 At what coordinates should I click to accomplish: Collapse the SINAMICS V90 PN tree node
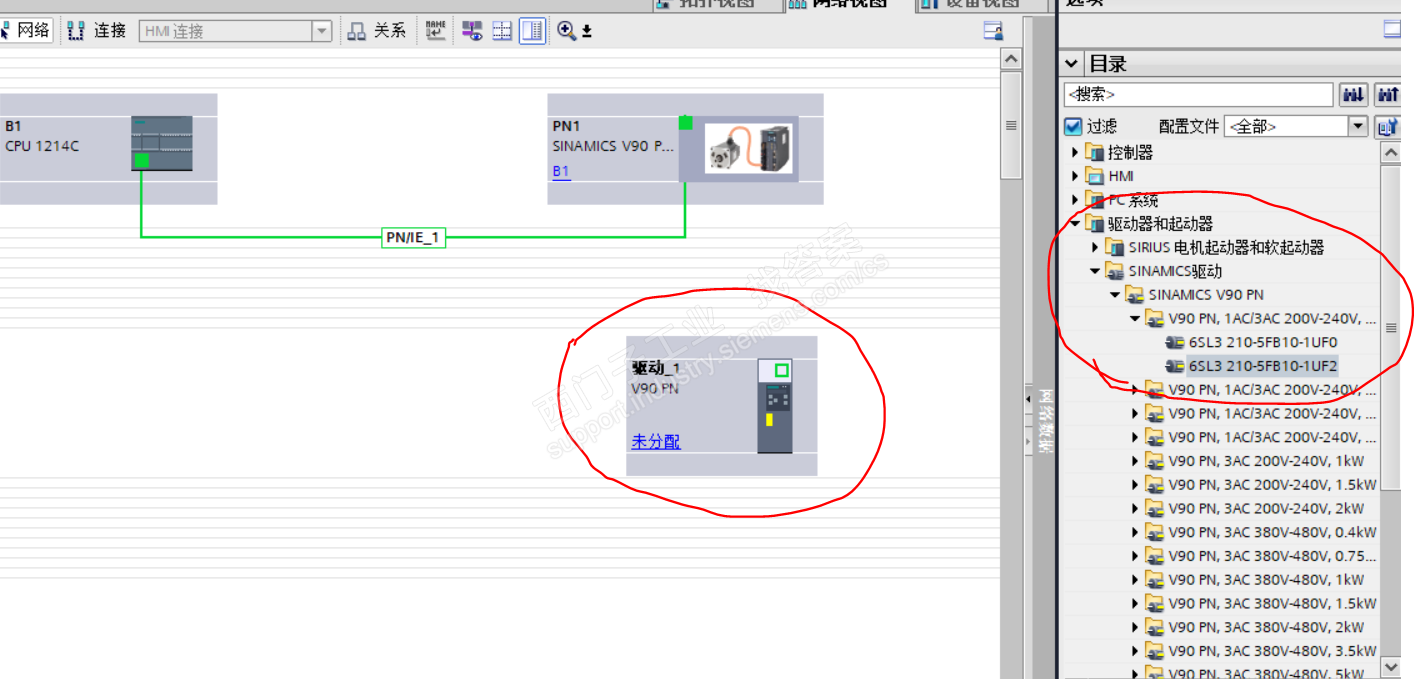click(1115, 295)
